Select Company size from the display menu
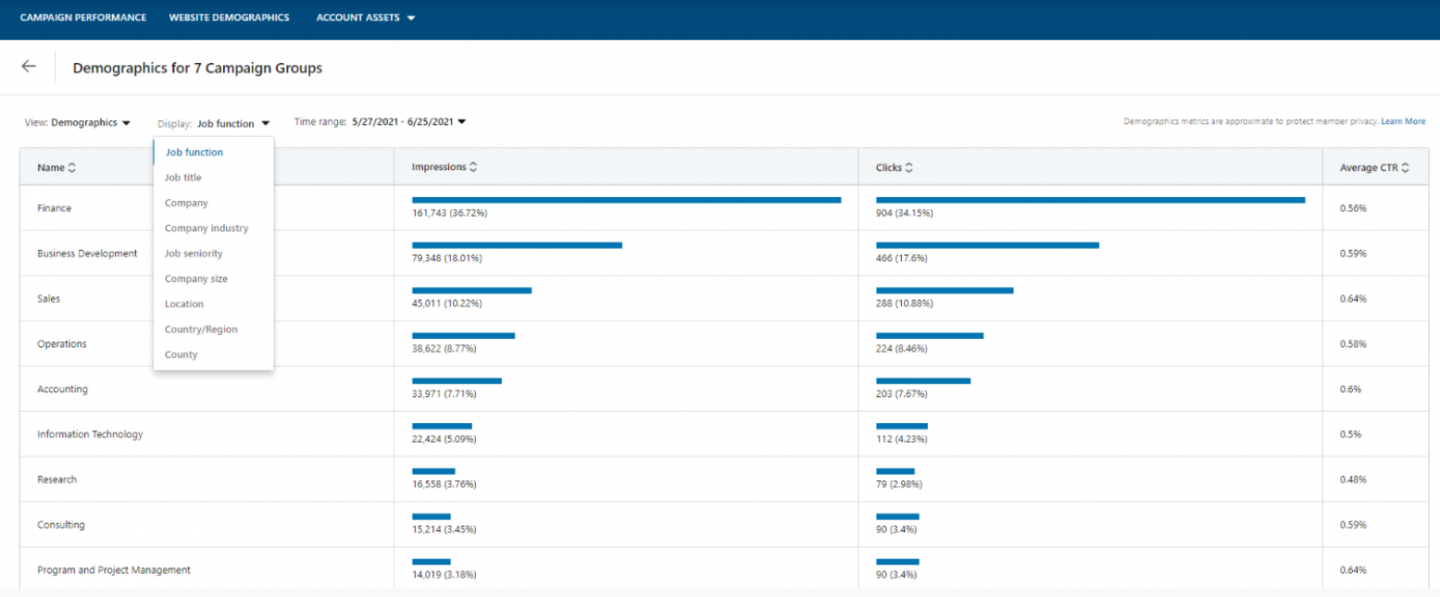Viewport: 1440px width, 597px height. [195, 278]
